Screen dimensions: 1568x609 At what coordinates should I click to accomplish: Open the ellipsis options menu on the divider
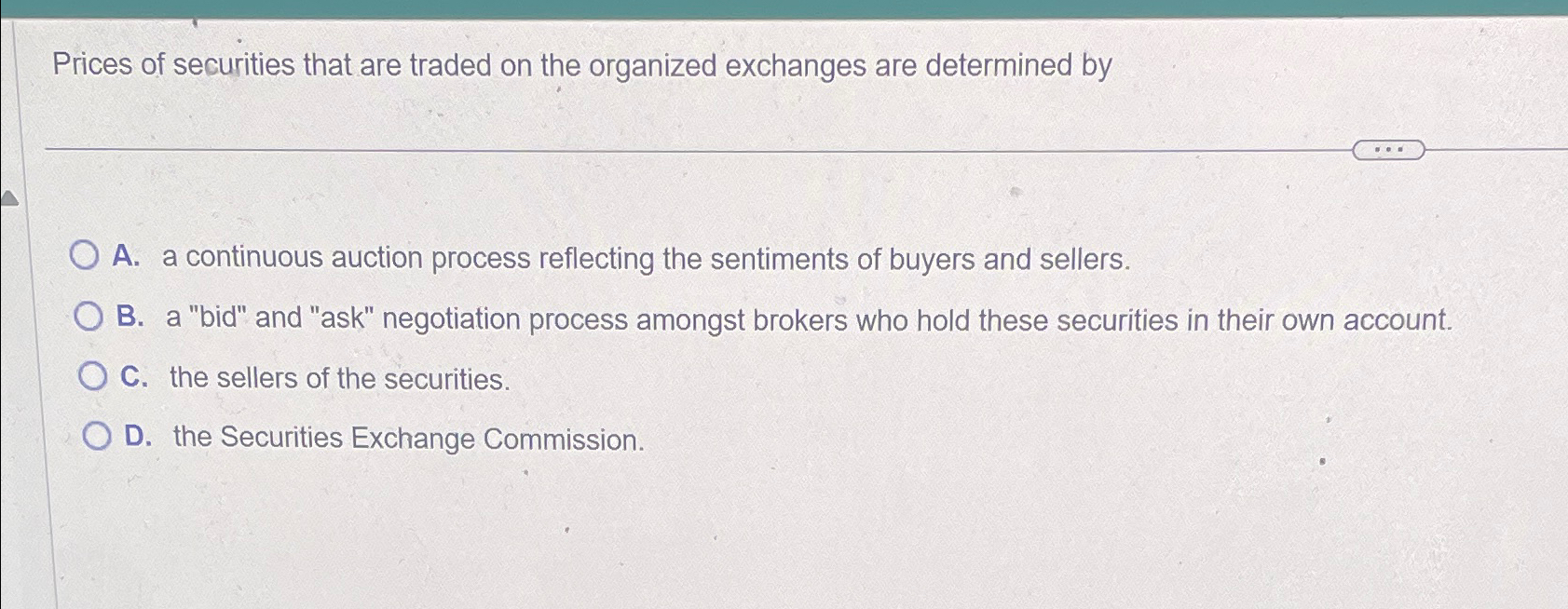(x=1389, y=147)
